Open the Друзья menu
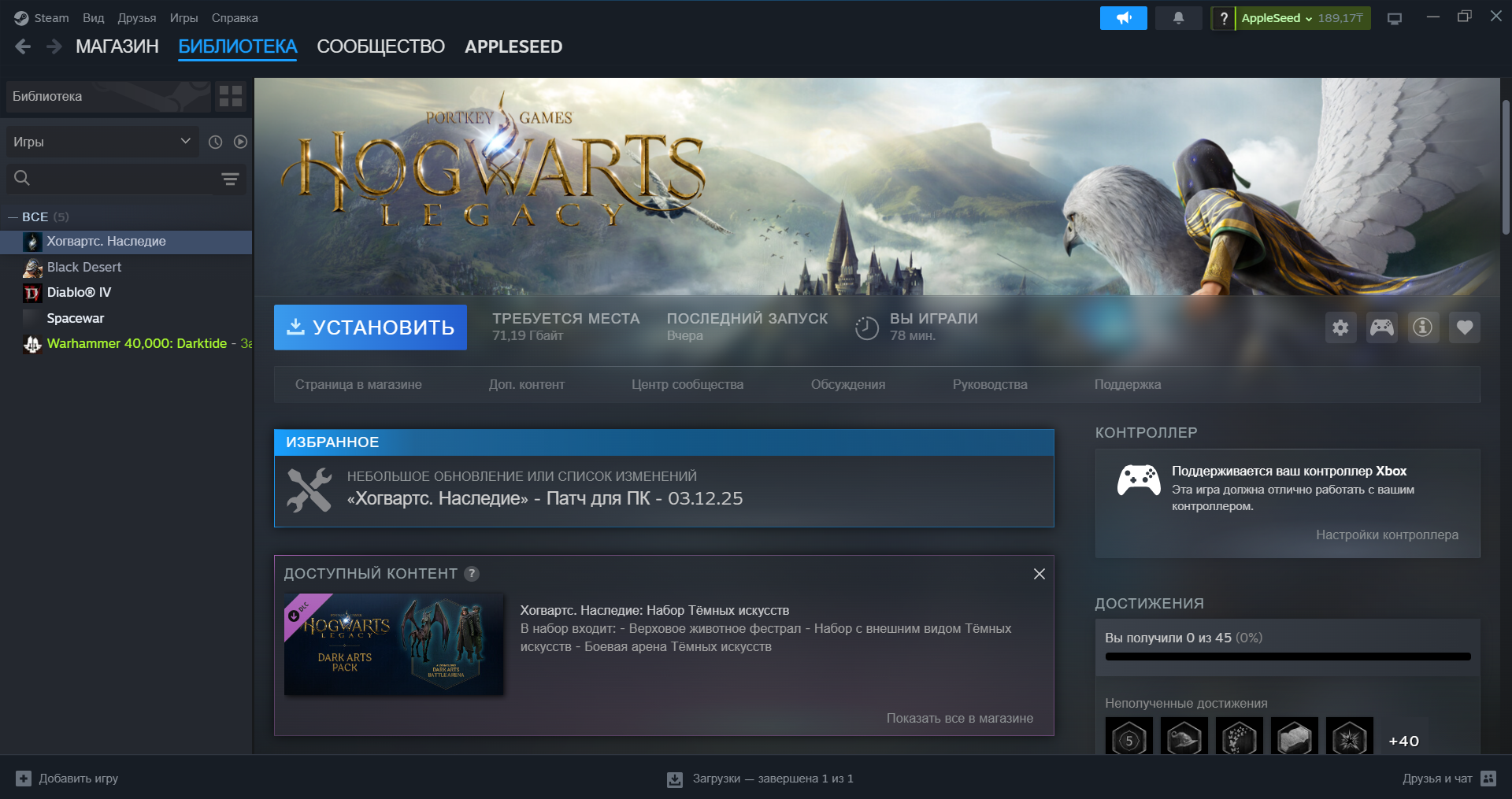The image size is (1512, 799). [x=137, y=18]
